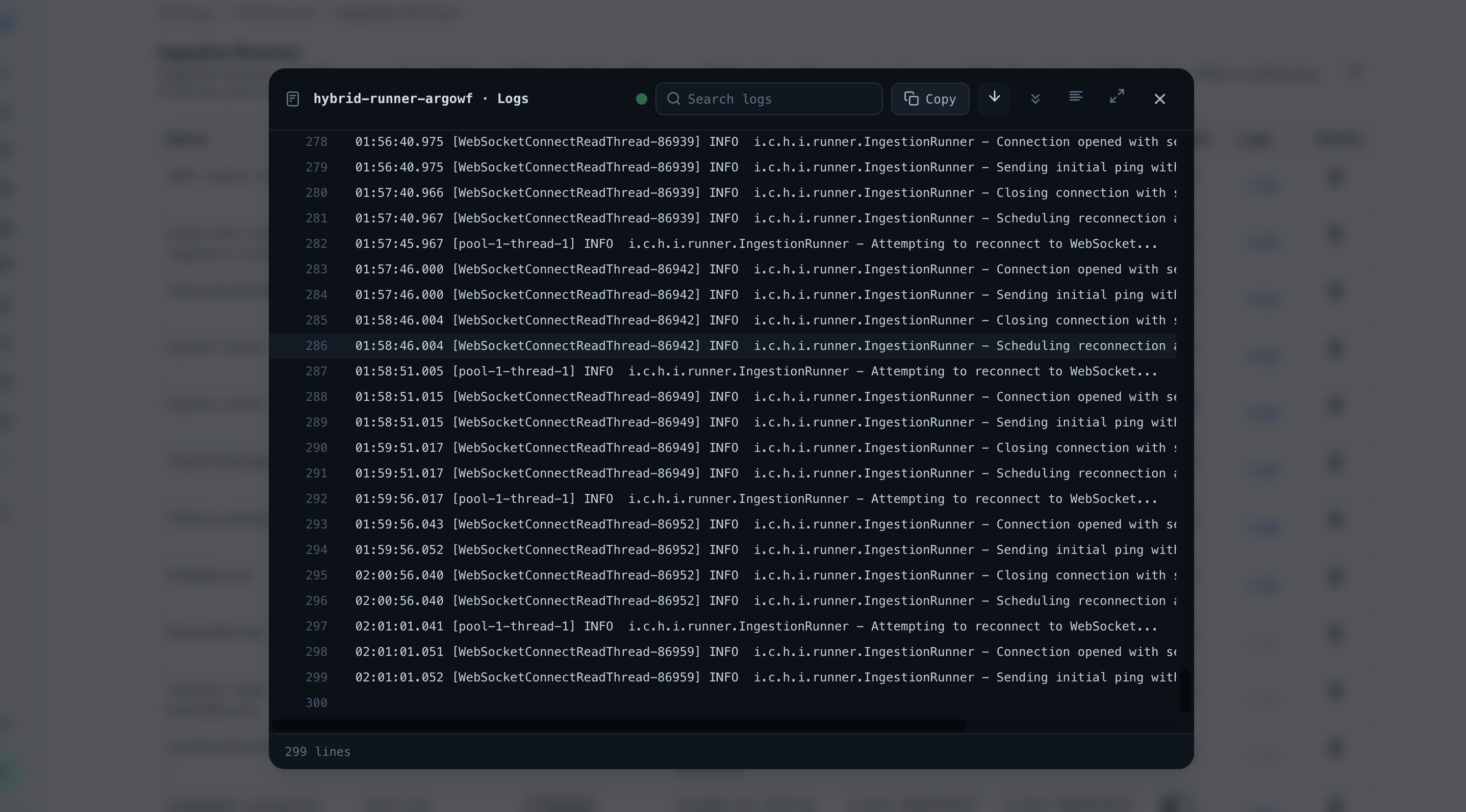The height and width of the screenshot is (812, 1466).
Task: Expand the logs panel to fullscreen
Action: 1117,96
